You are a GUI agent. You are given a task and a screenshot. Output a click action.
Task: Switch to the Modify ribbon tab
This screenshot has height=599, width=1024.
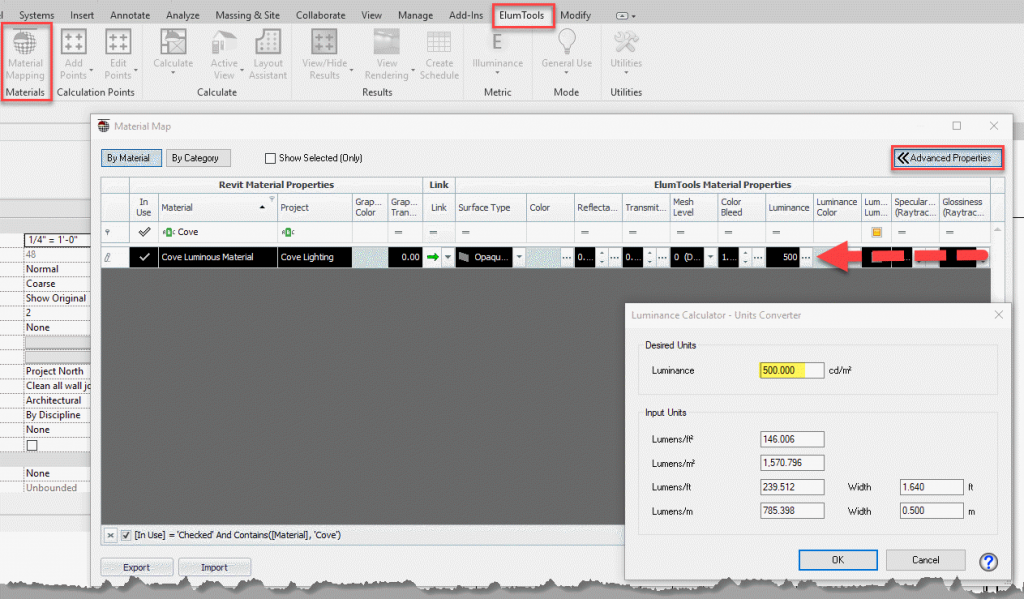[575, 15]
